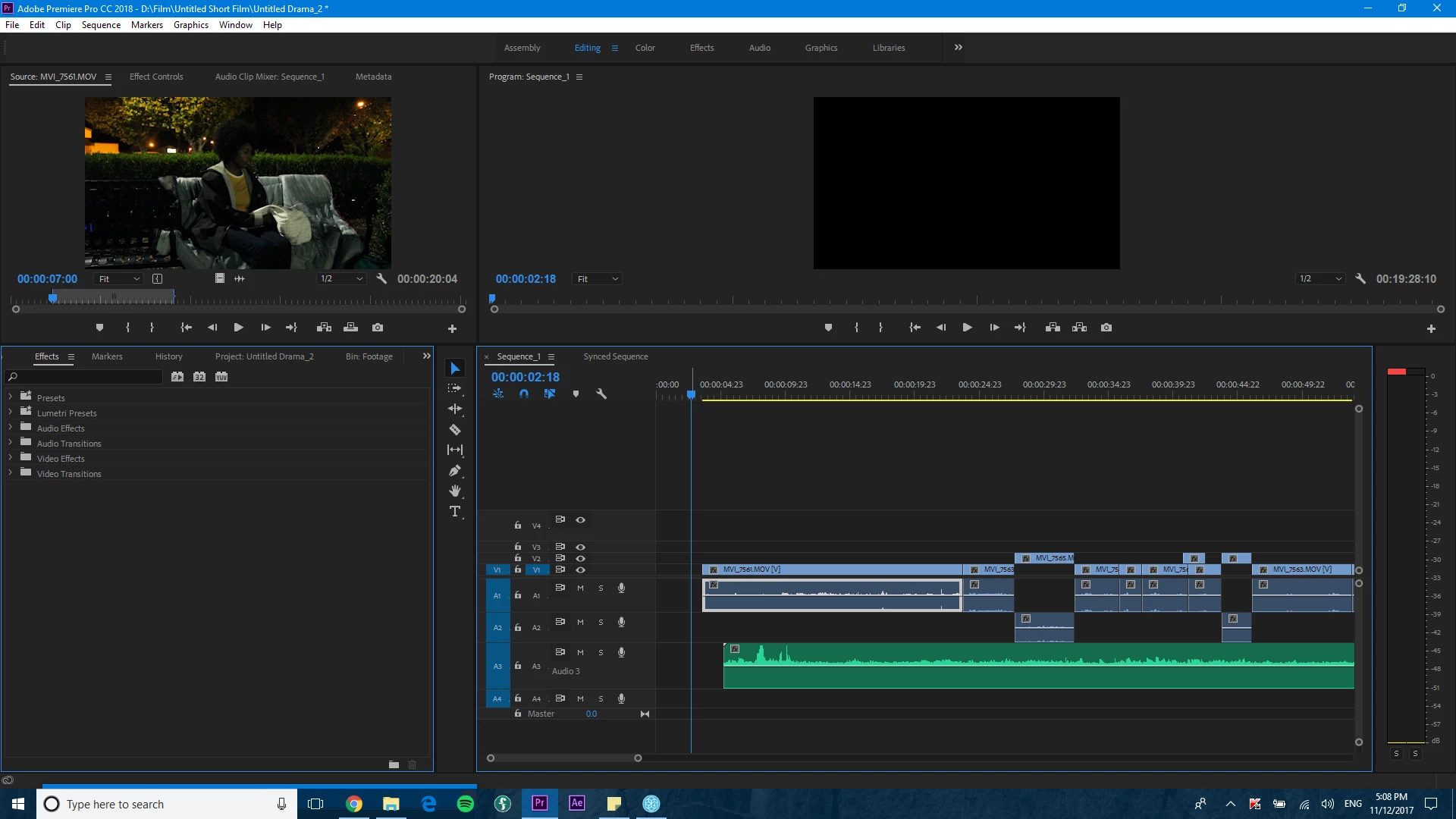The height and width of the screenshot is (819, 1456).
Task: Select the Pen tool
Action: pos(455,470)
